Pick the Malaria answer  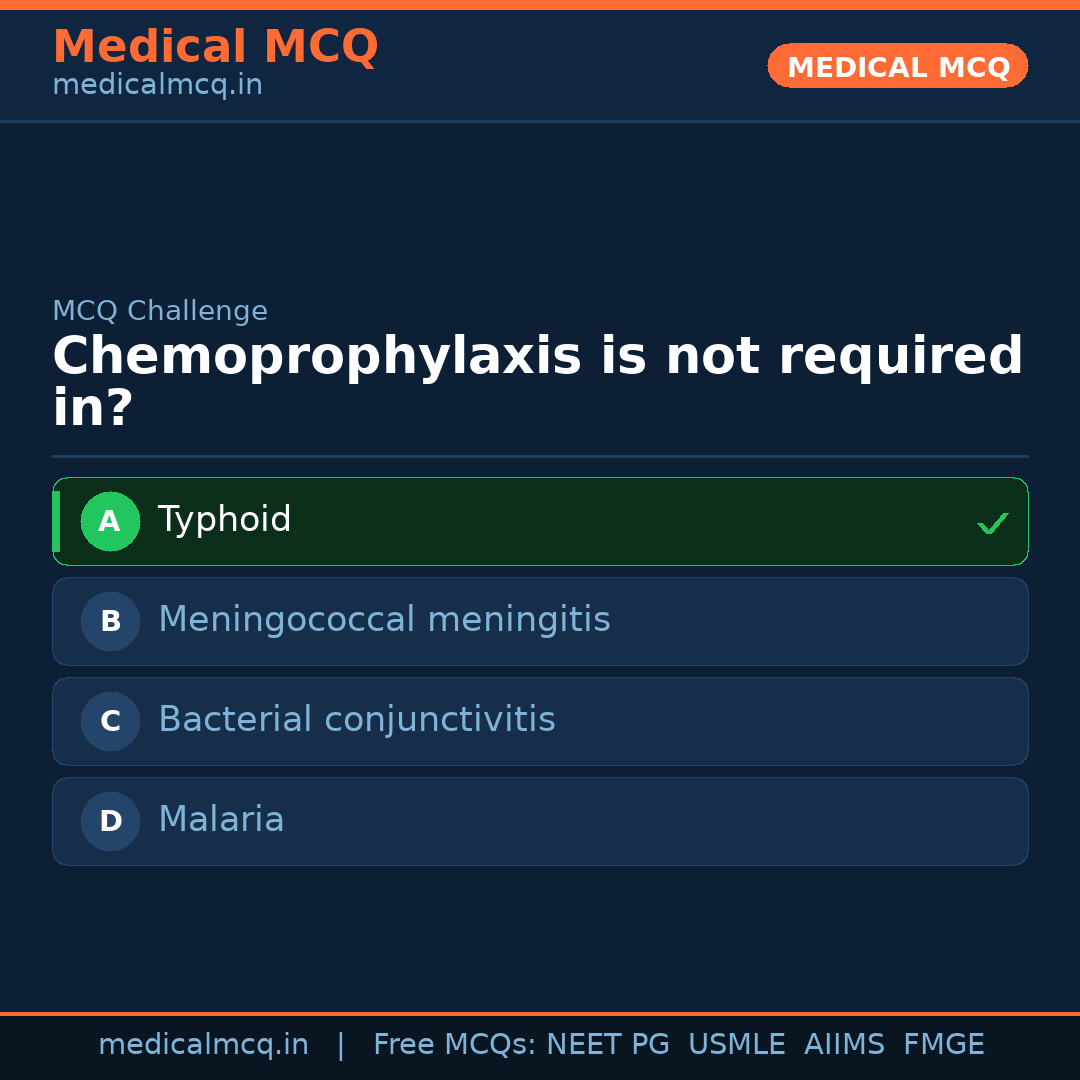coord(221,820)
